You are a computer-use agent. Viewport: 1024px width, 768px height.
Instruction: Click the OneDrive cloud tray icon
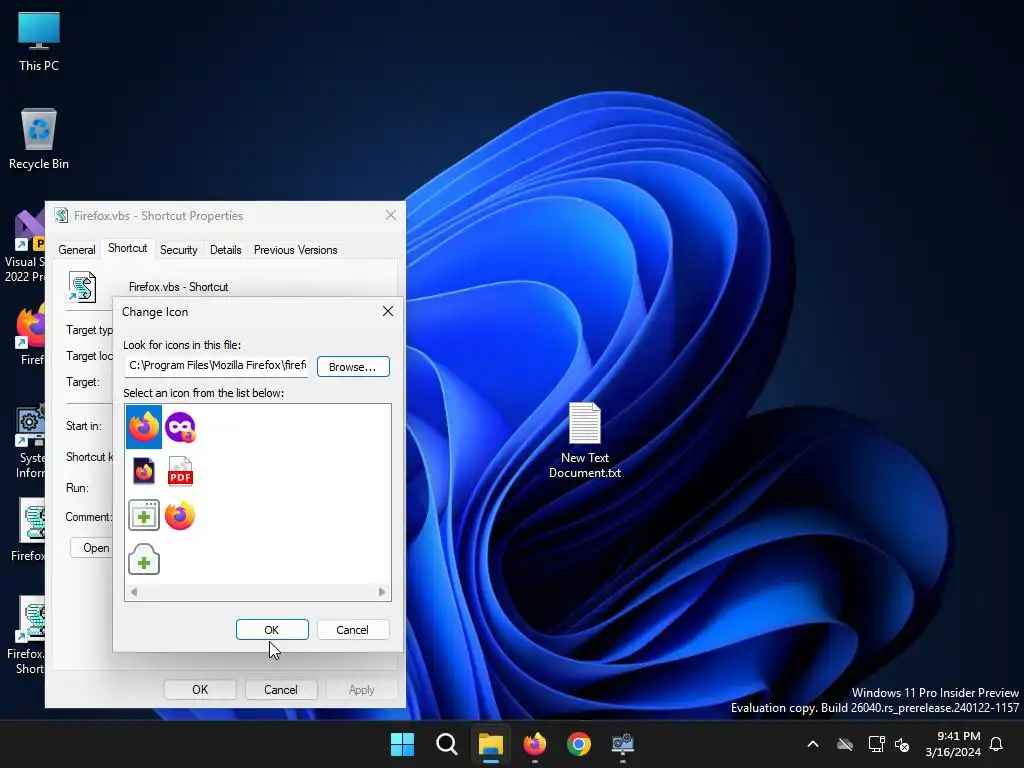845,744
